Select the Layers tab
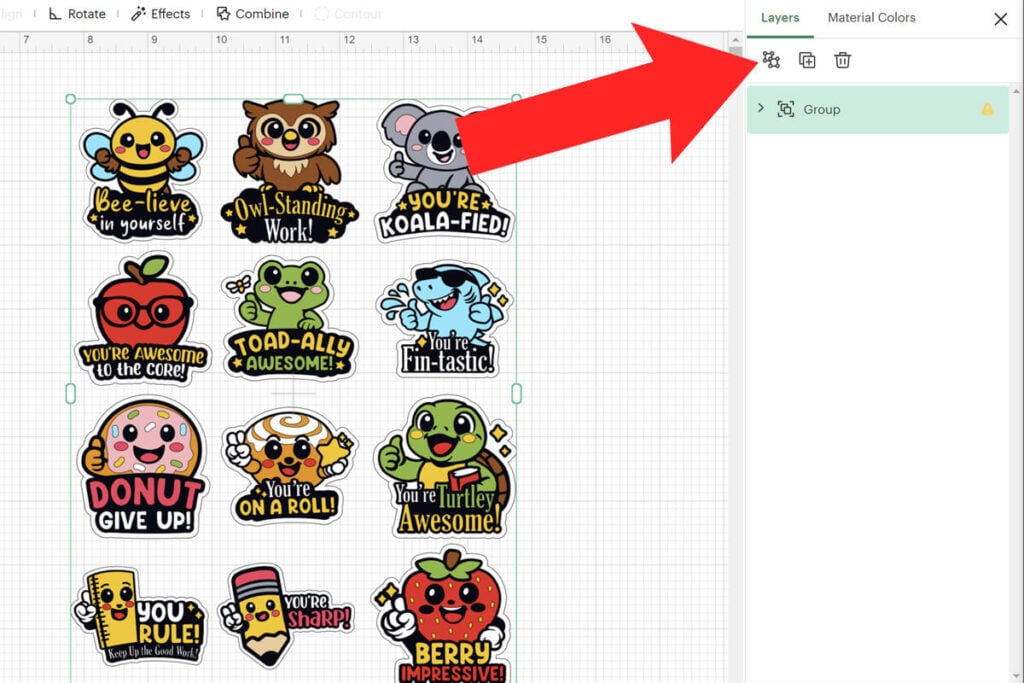The image size is (1024, 683). pyautogui.click(x=780, y=17)
